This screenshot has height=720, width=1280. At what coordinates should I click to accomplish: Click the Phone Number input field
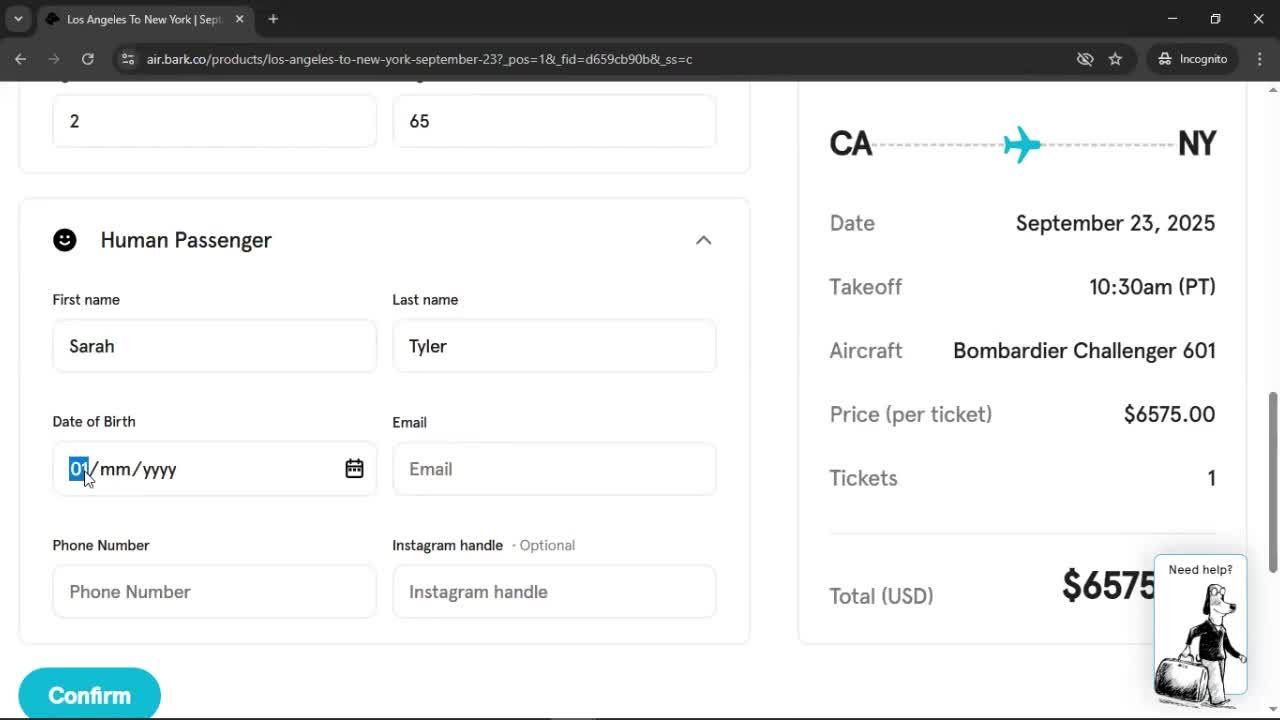(214, 592)
